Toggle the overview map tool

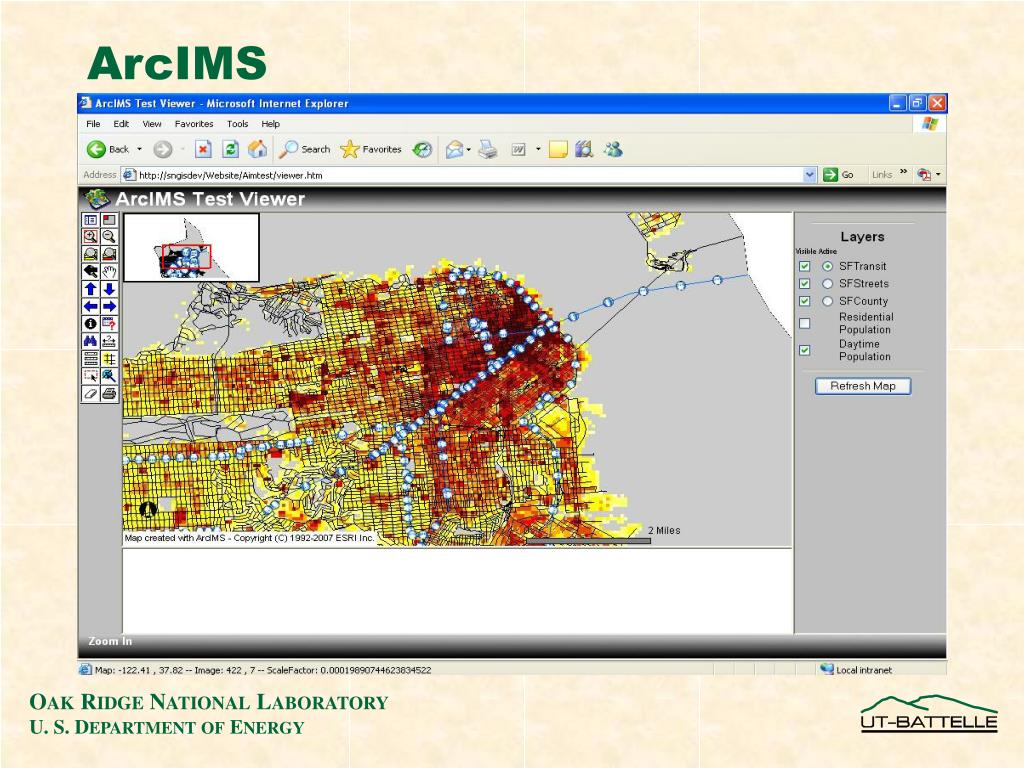point(109,220)
